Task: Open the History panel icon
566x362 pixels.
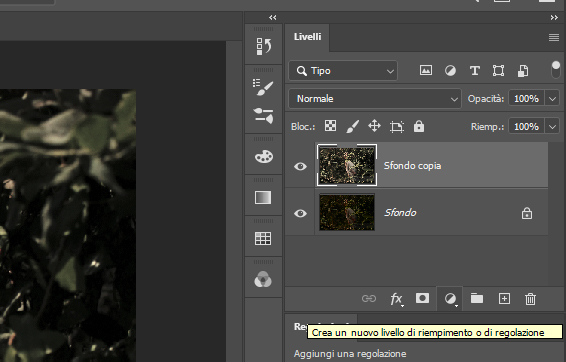Action: coord(264,46)
